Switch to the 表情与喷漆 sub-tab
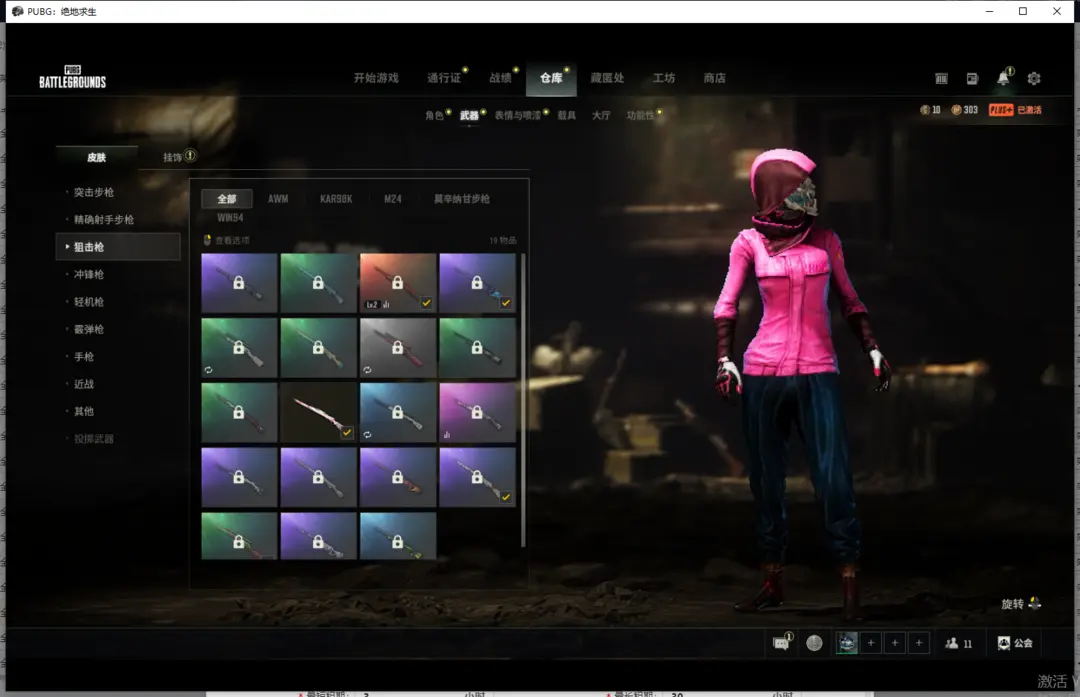Viewport: 1080px width, 697px height. pos(517,115)
